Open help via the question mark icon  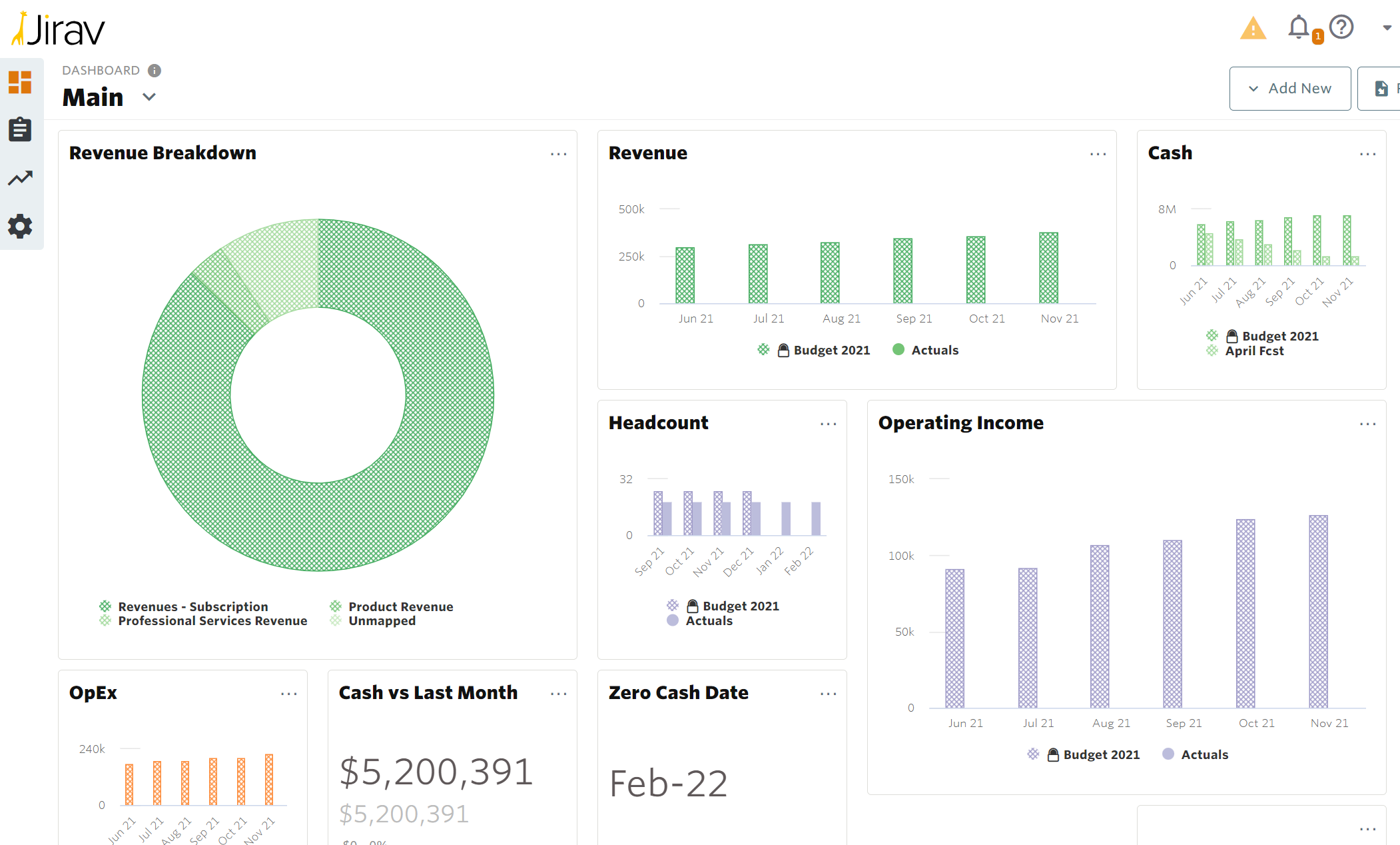[1341, 28]
